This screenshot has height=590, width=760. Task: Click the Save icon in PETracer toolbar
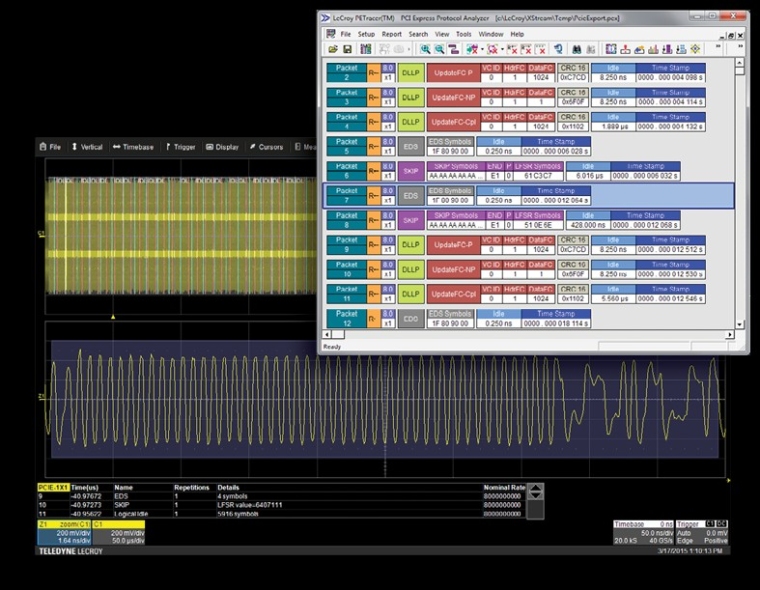[347, 49]
